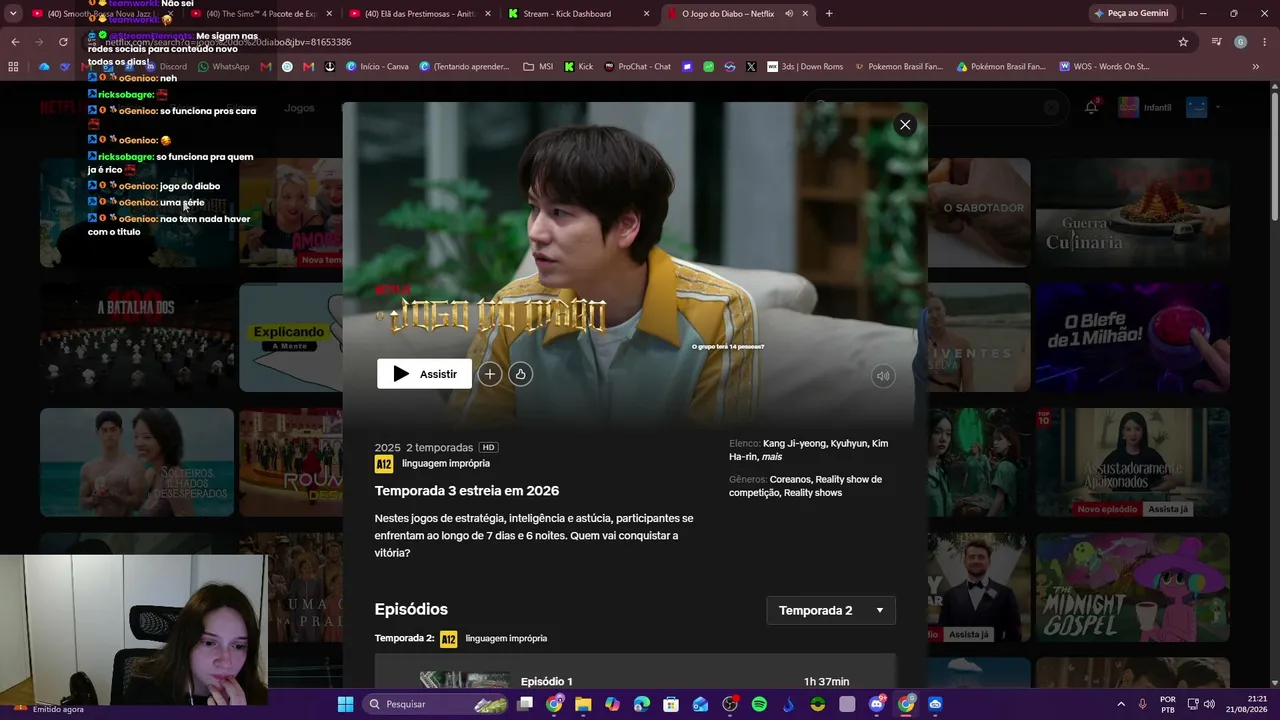Open the Kick bookmark
Screen dimensions: 1280x720
tap(579, 67)
